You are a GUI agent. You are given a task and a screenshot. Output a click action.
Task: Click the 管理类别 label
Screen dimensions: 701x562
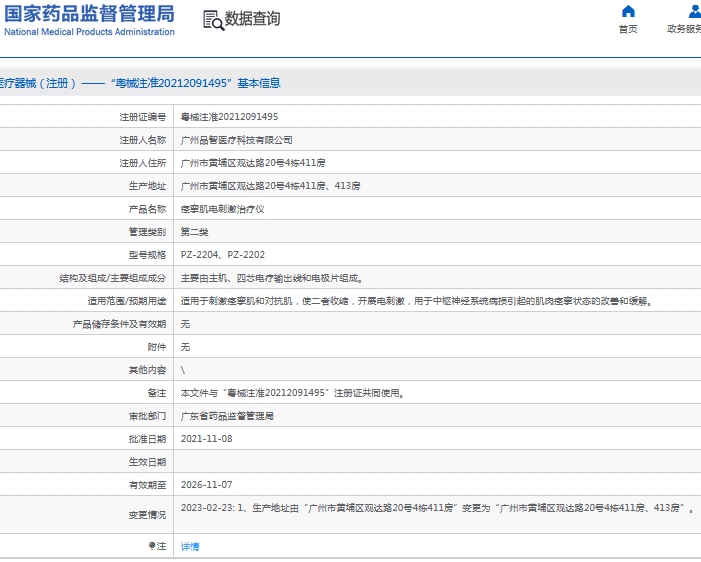pos(147,232)
